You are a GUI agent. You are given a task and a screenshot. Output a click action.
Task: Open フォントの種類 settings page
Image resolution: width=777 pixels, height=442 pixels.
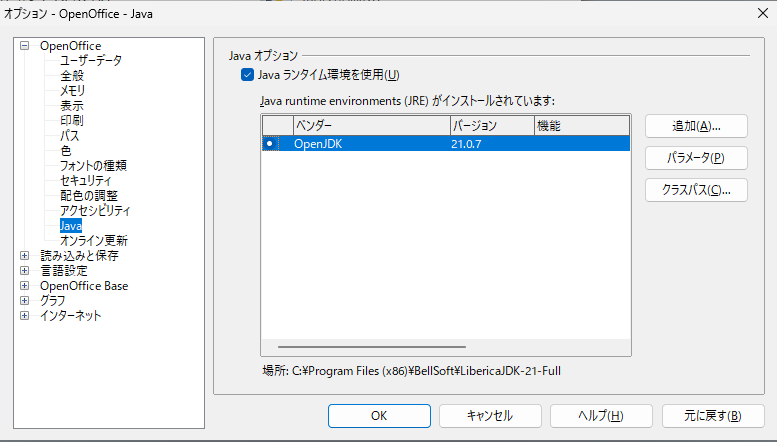coord(93,166)
